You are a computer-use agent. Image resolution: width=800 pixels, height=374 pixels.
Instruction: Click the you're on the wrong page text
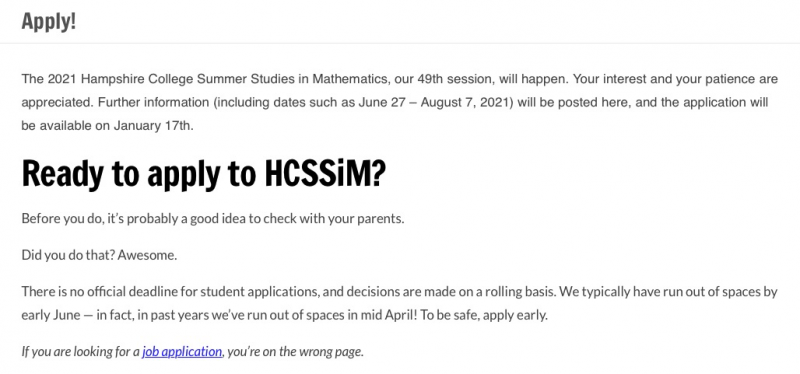click(x=295, y=352)
